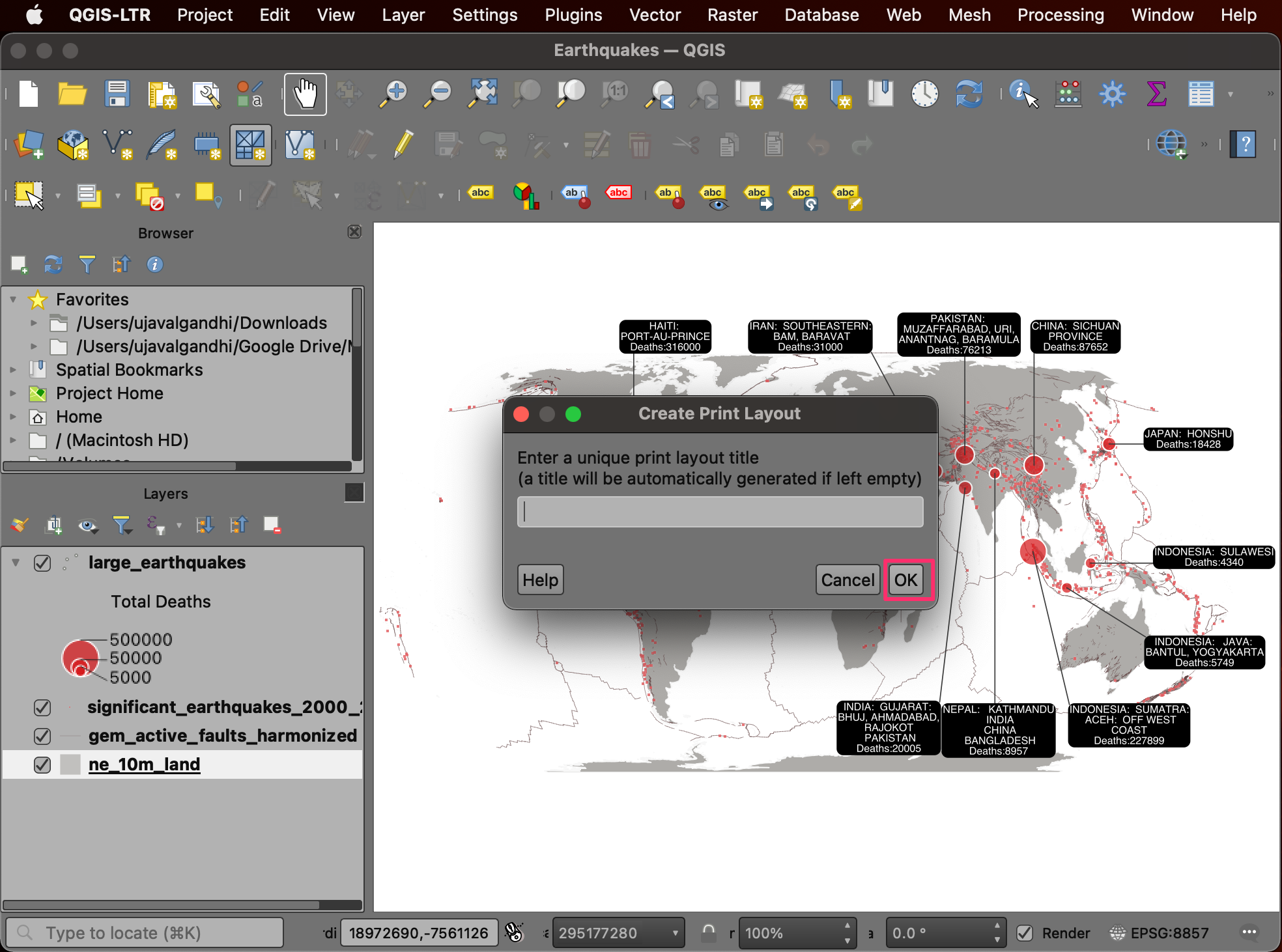Screen dimensions: 1282x952
Task: Open the Processing menu
Action: pyautogui.click(x=1061, y=15)
